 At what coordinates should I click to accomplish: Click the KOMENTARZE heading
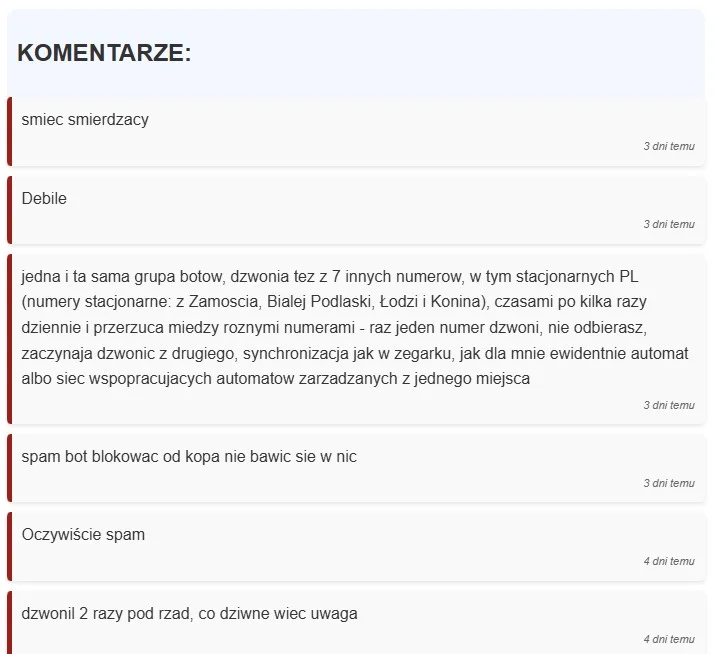tap(104, 53)
